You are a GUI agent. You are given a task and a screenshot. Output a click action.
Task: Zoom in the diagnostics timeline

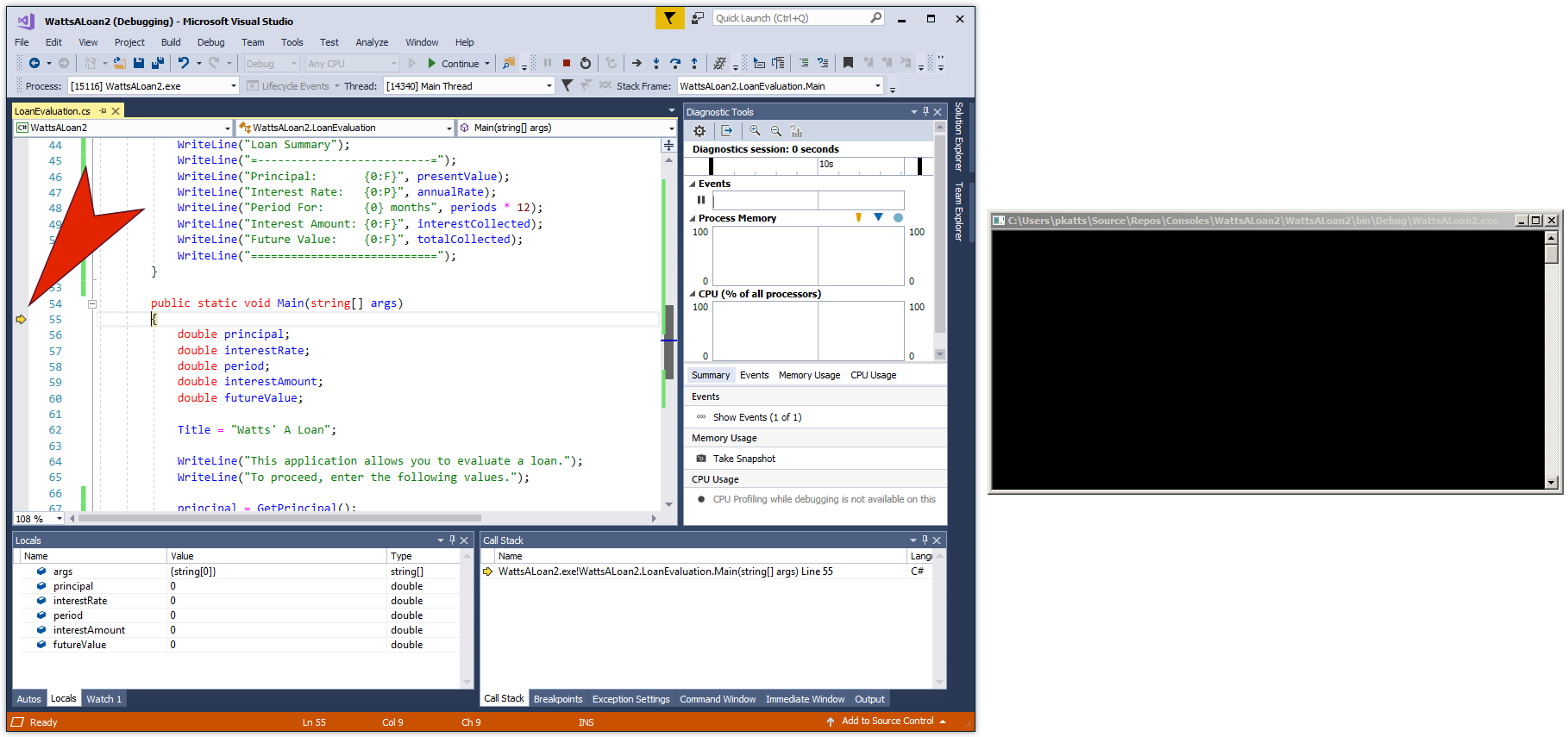(x=755, y=131)
